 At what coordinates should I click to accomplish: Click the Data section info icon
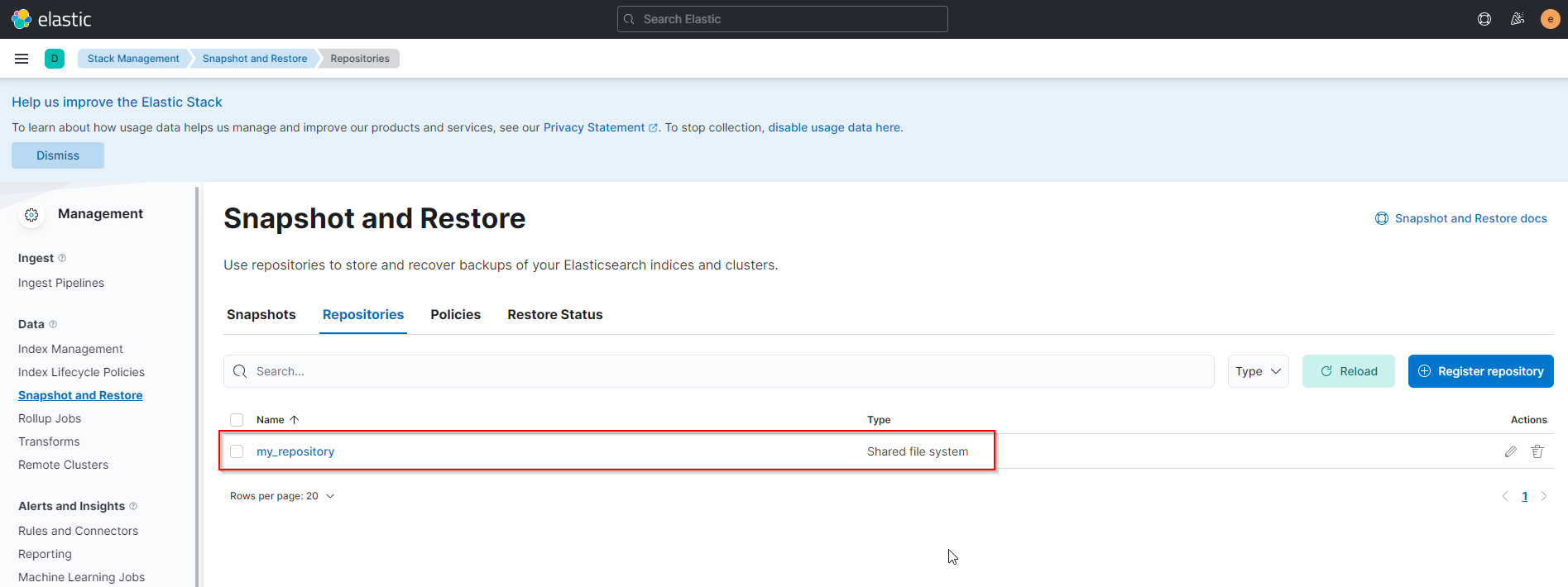pos(53,324)
